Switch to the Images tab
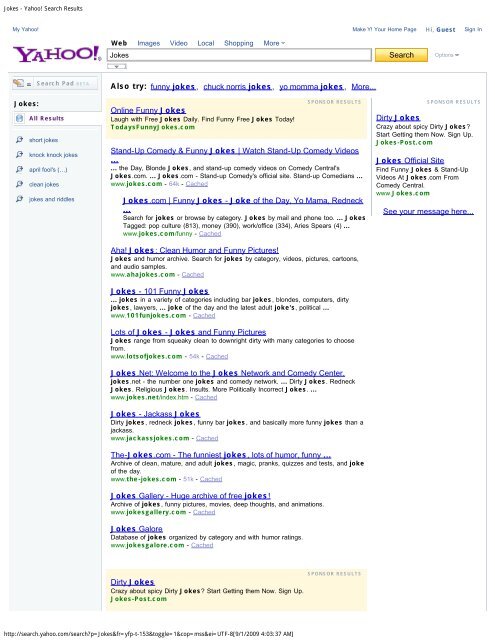The height and width of the screenshot is (640, 495). pos(149,43)
